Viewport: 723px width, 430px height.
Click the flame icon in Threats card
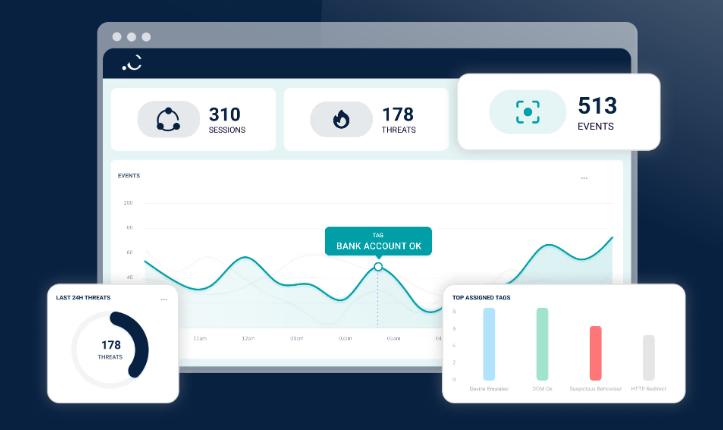pos(340,120)
